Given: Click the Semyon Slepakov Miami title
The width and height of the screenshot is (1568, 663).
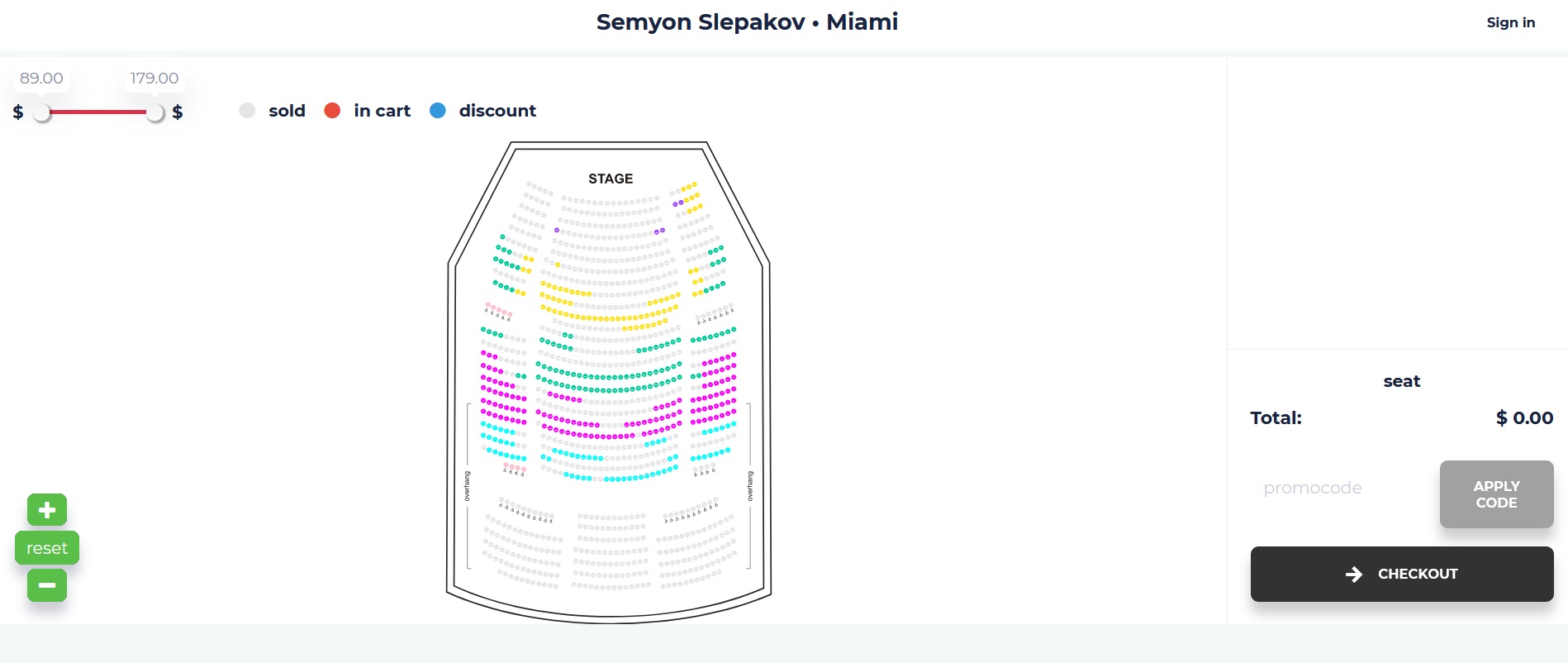Looking at the screenshot, I should click(x=747, y=21).
